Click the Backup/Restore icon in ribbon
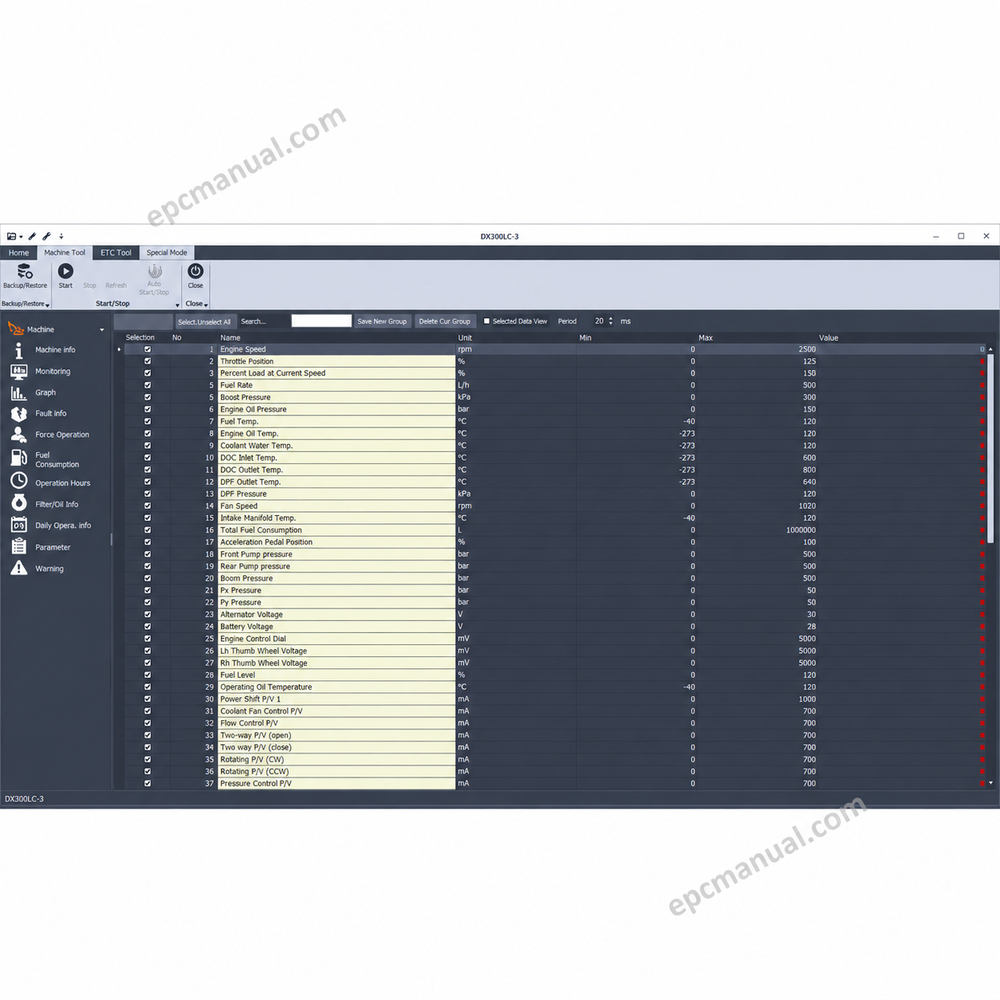 coord(24,271)
